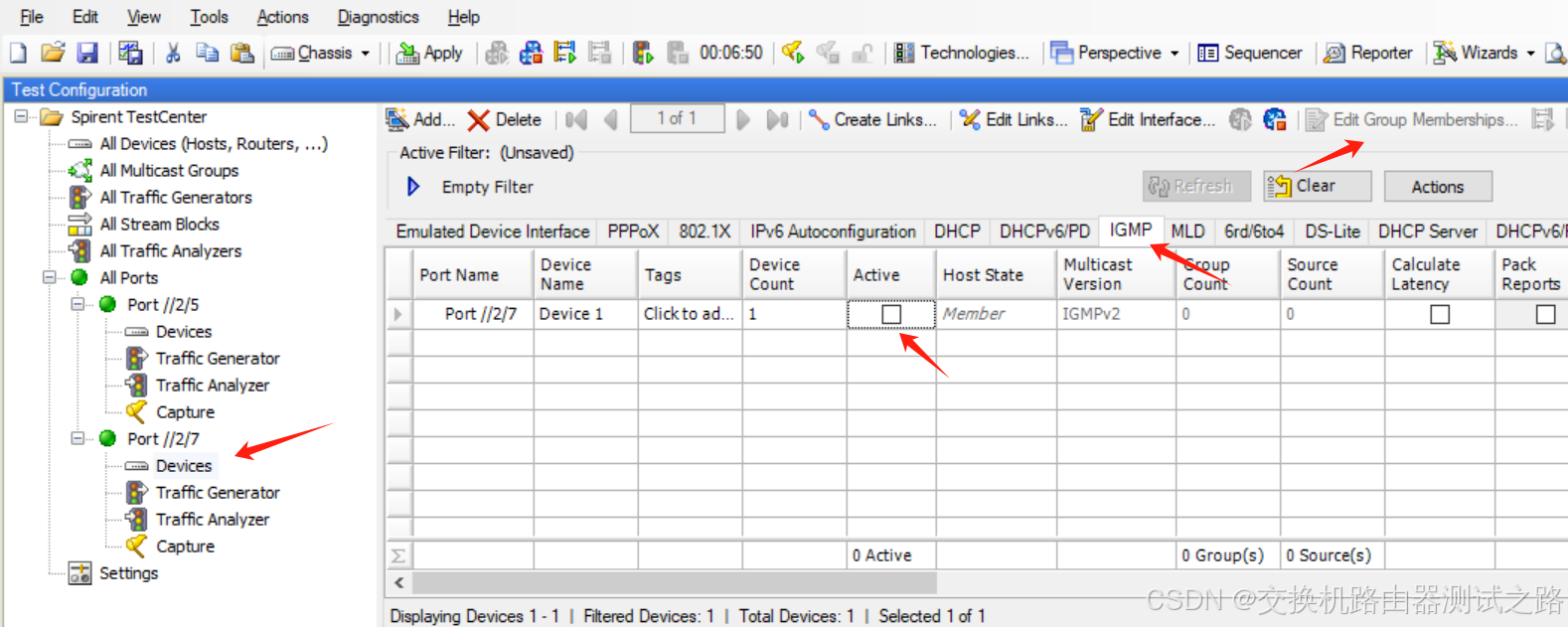
Task: Click the New file icon
Action: [x=18, y=53]
